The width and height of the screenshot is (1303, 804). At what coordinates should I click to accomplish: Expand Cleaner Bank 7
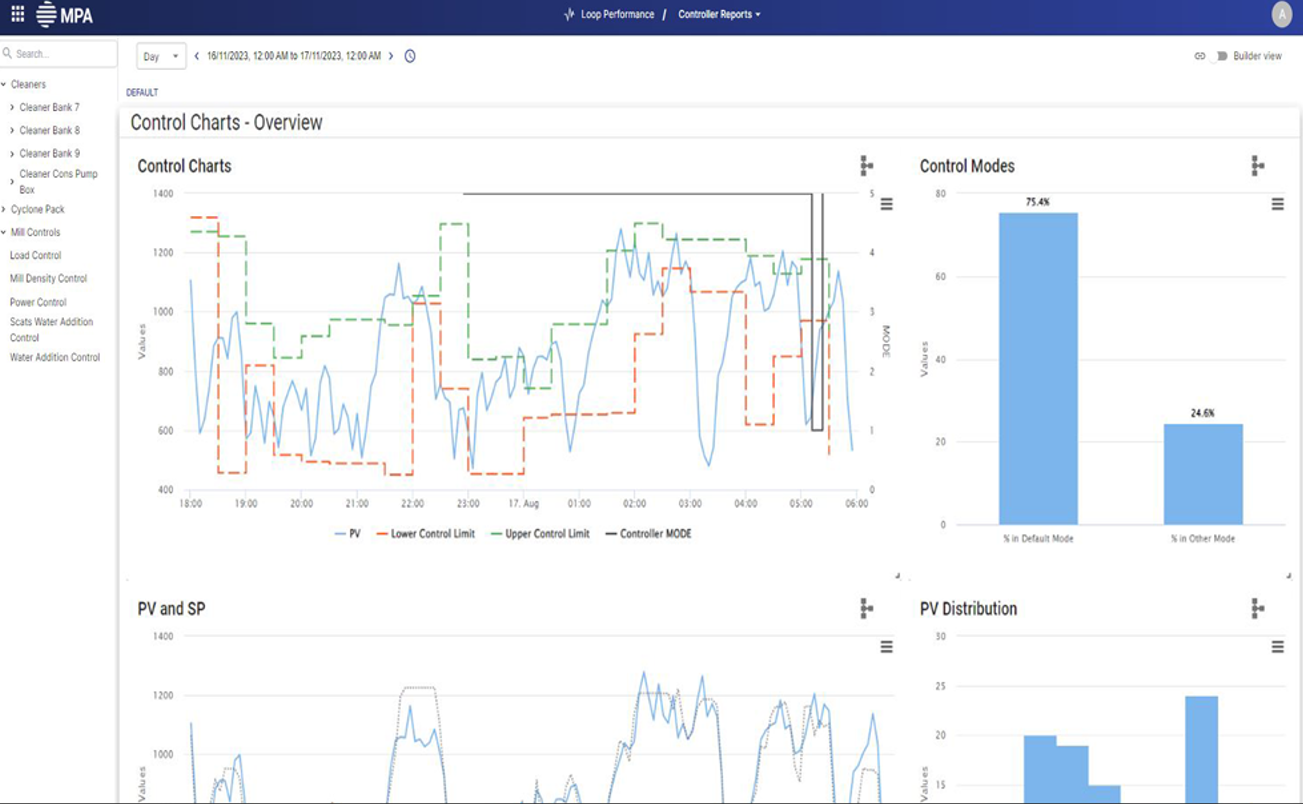tap(12, 107)
